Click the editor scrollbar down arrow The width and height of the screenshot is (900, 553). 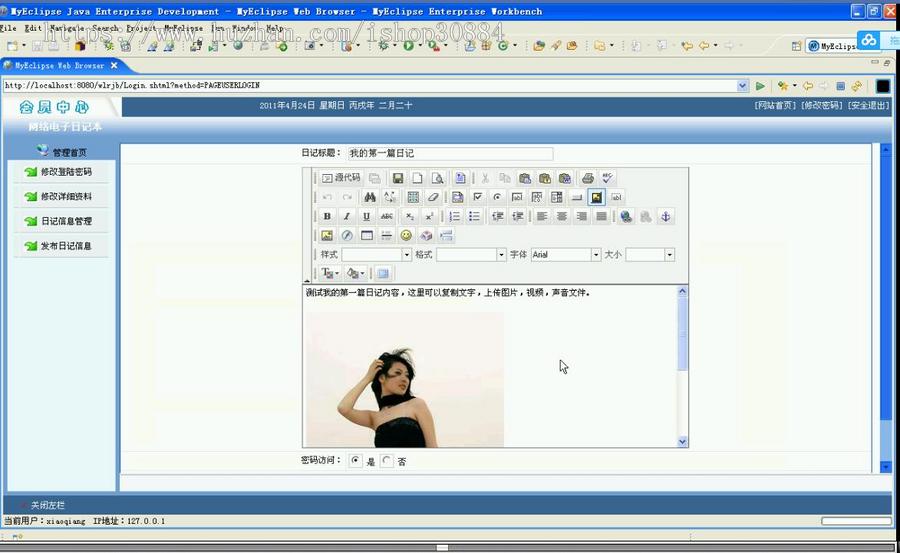point(682,441)
